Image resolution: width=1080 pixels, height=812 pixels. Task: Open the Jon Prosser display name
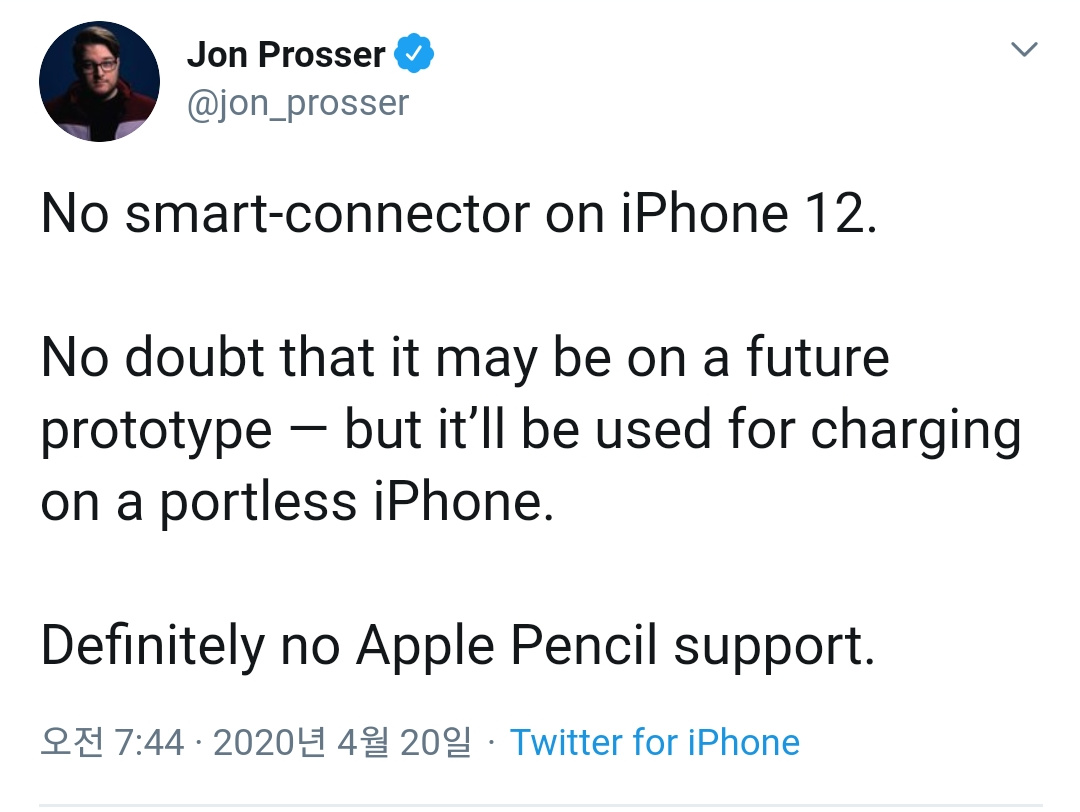(286, 54)
